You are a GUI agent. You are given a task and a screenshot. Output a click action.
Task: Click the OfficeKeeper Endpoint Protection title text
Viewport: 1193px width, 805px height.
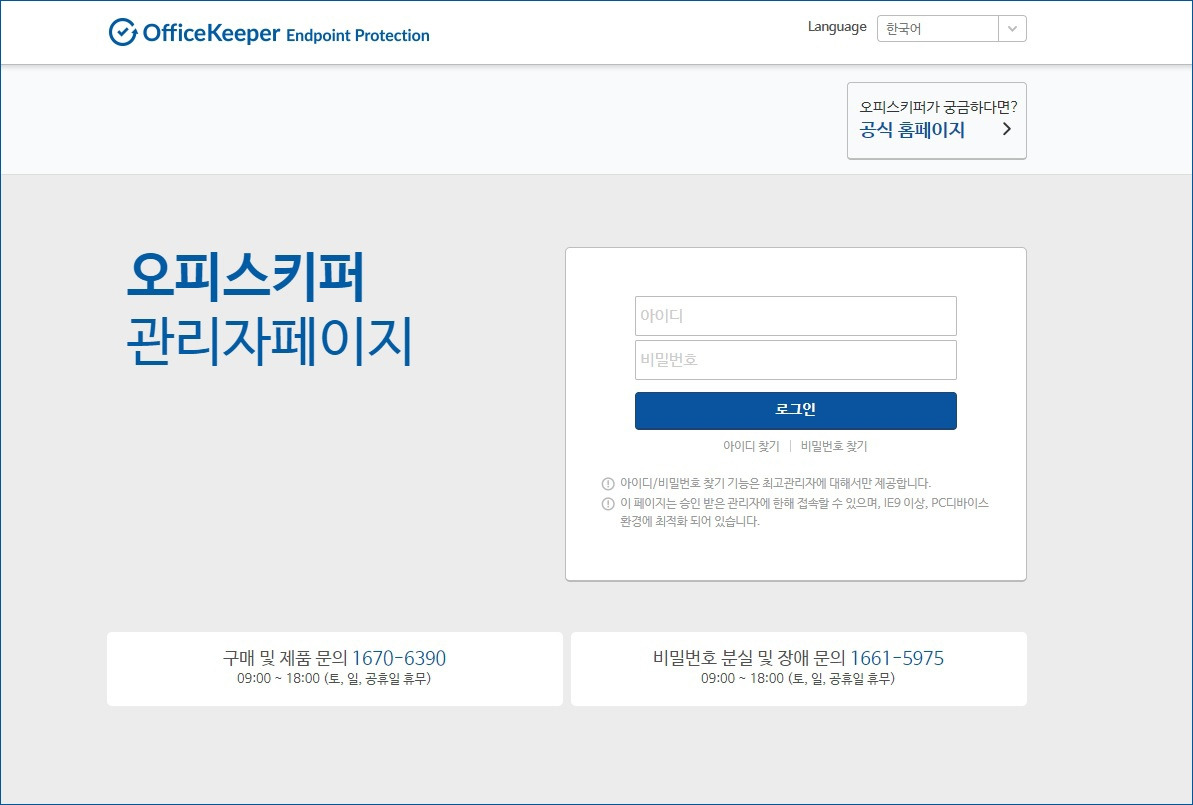point(285,33)
